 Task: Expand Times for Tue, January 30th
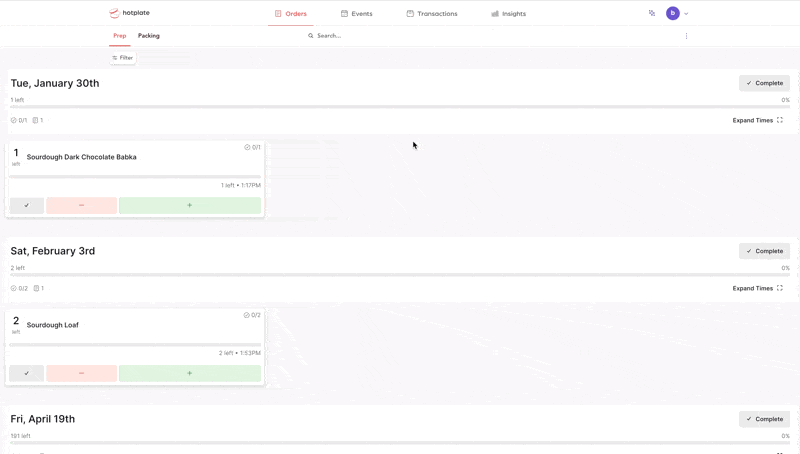pyautogui.click(x=753, y=120)
